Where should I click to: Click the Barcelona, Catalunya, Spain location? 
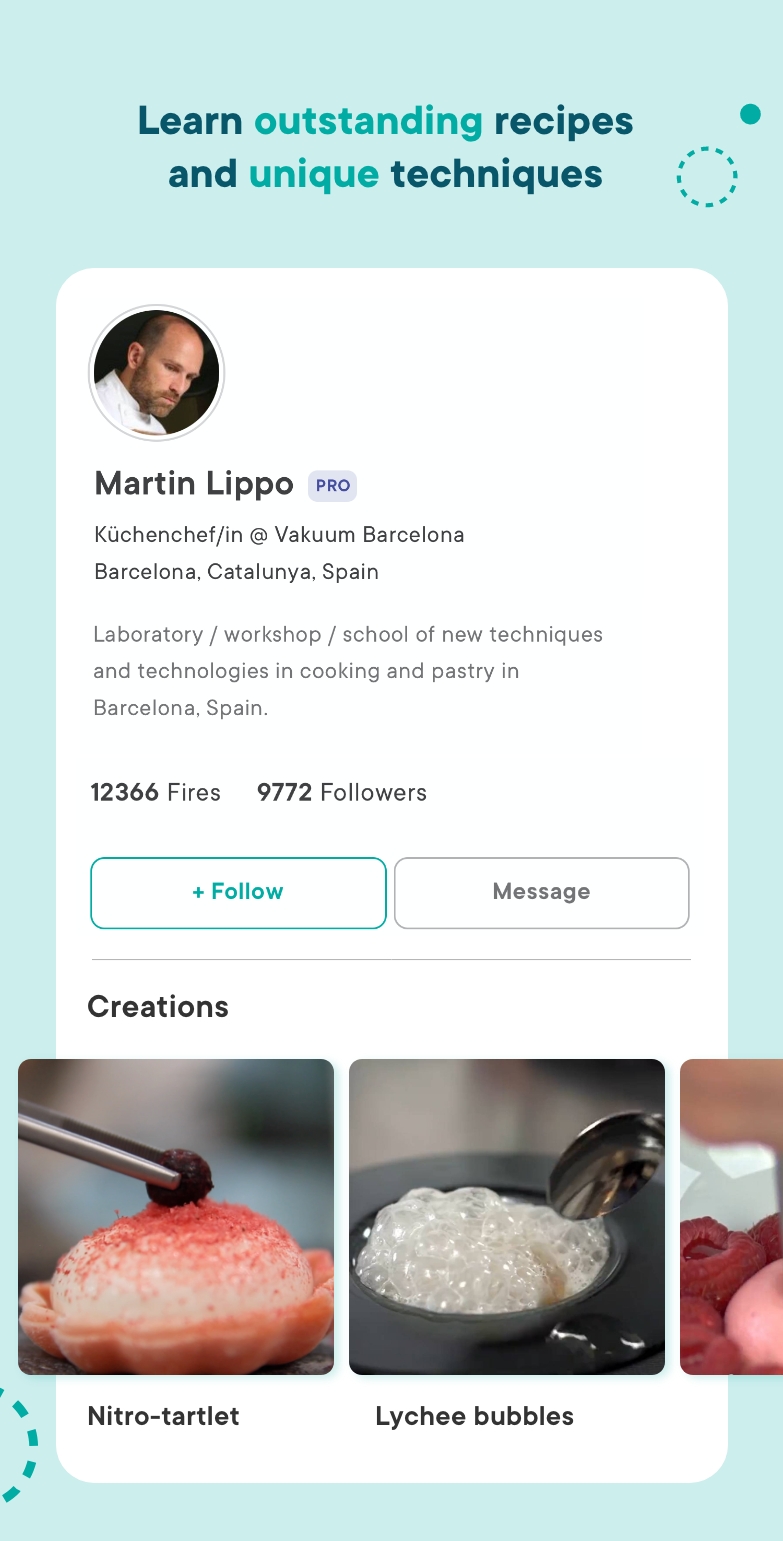pos(236,572)
